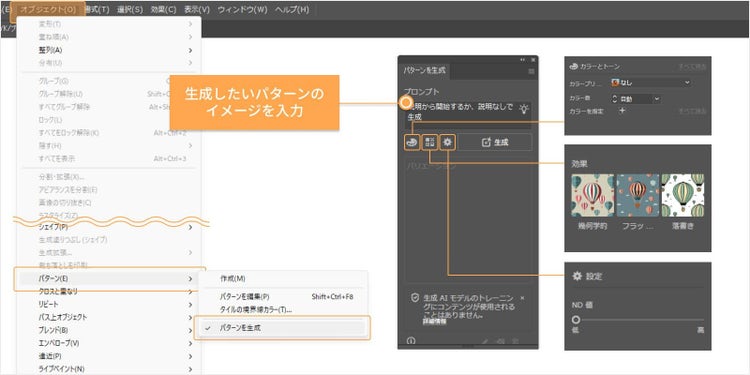The height and width of the screenshot is (375, 750).
Task: Click the lightbulb sample prompts icon
Action: [524, 110]
